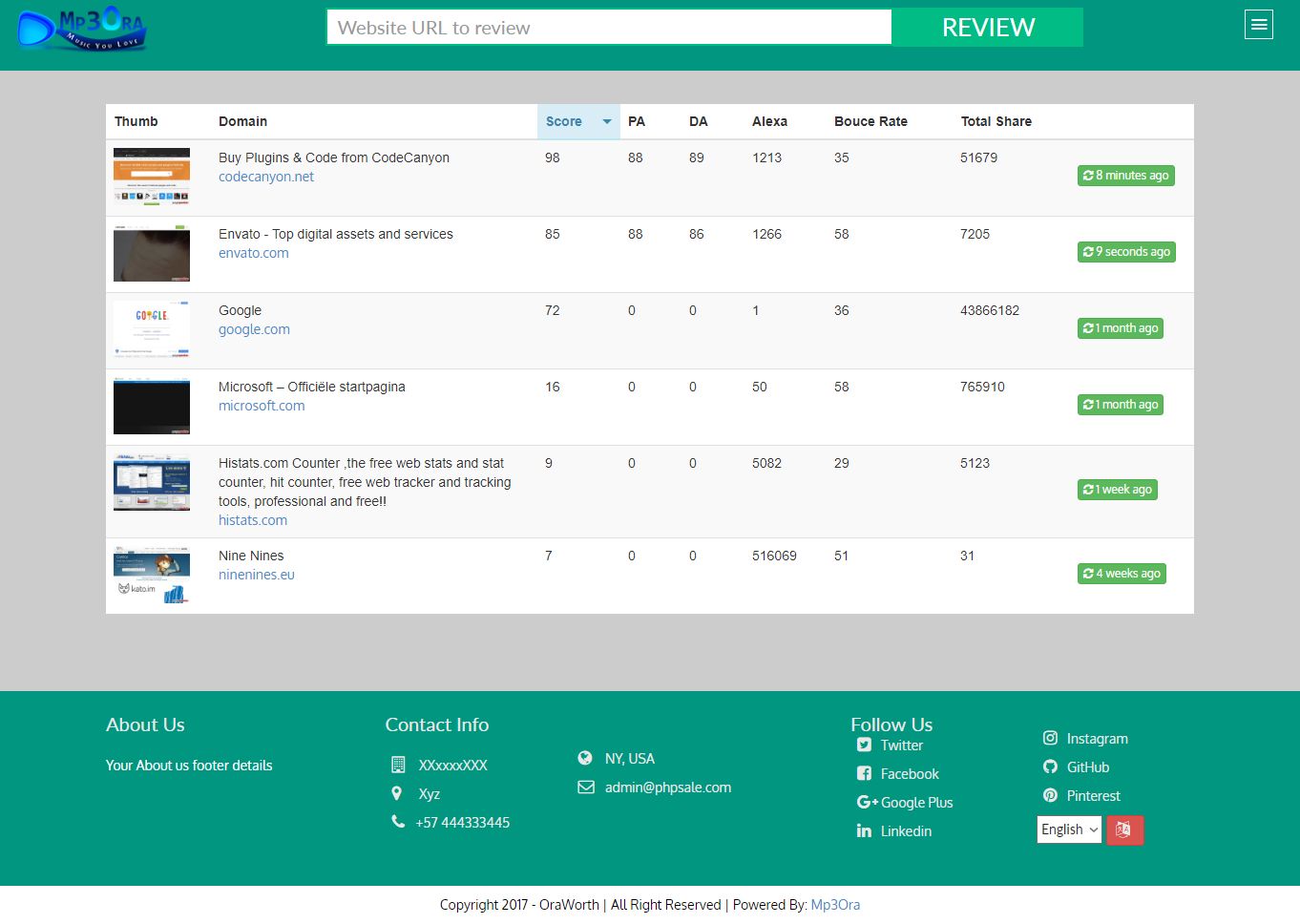
Task: Open the Pinterest link in the footer
Action: click(1094, 796)
